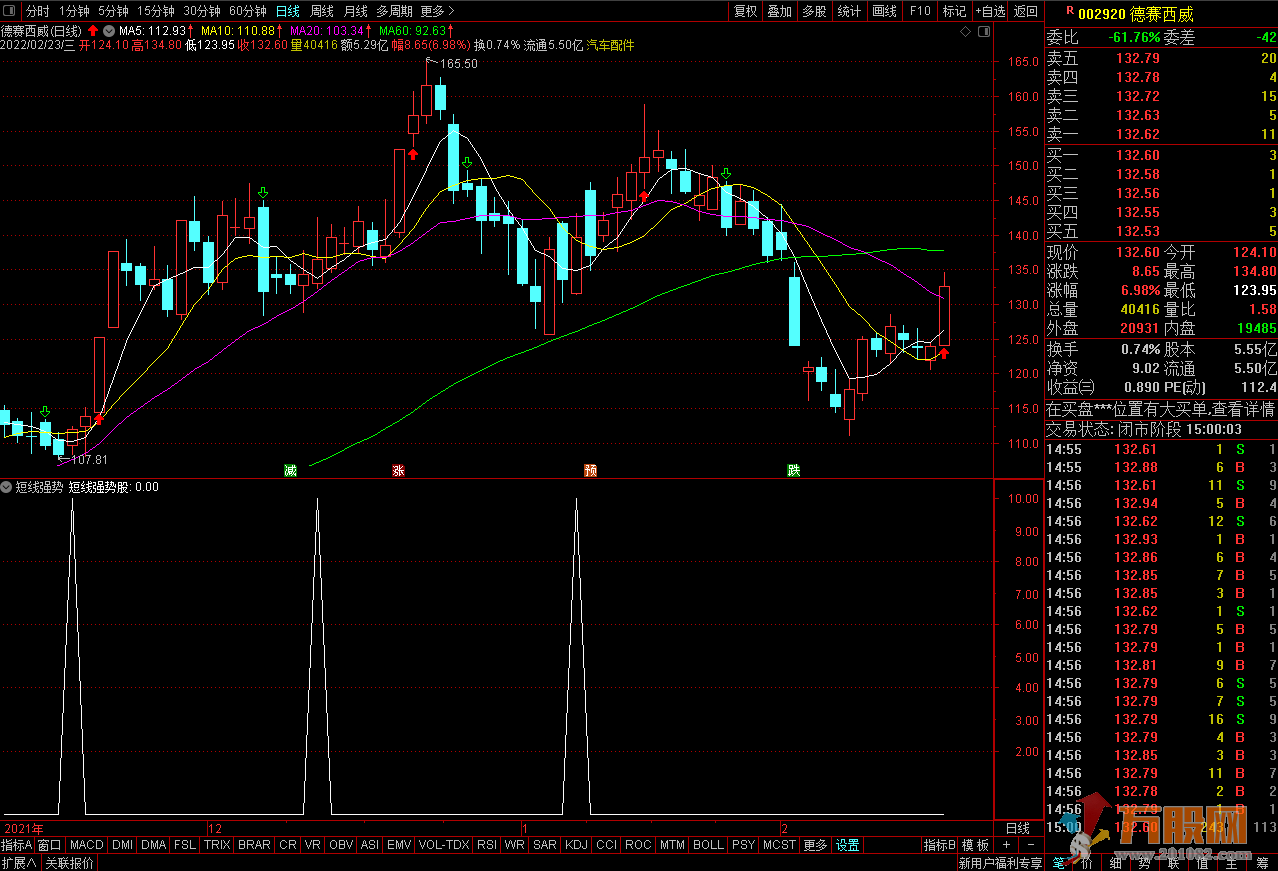Select the 30分钟 period tab
The height and width of the screenshot is (871, 1278).
click(x=201, y=11)
